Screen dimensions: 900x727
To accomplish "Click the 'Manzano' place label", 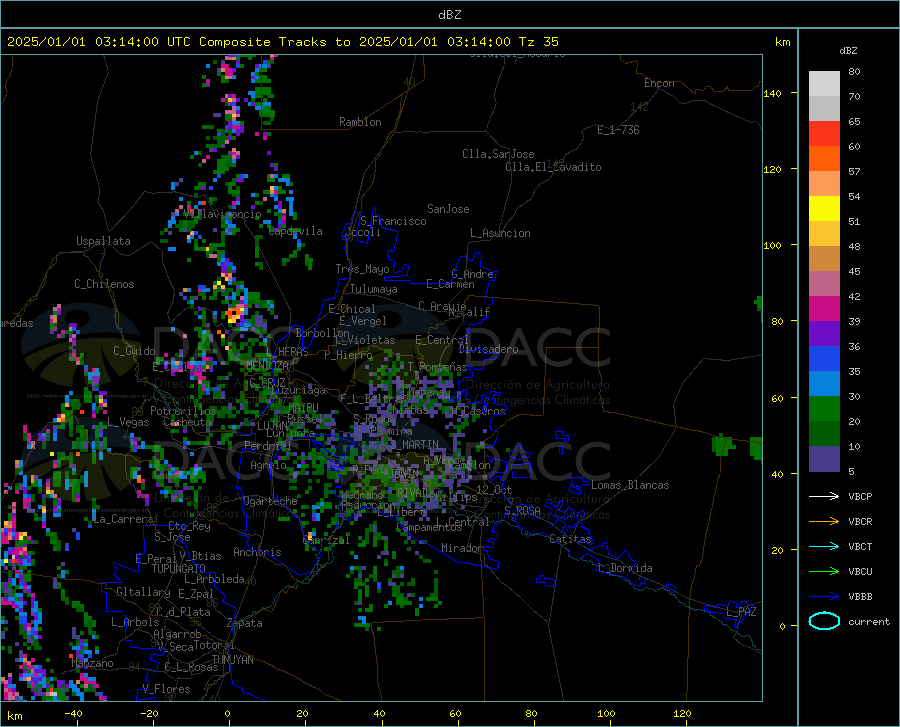I will 92,663.
